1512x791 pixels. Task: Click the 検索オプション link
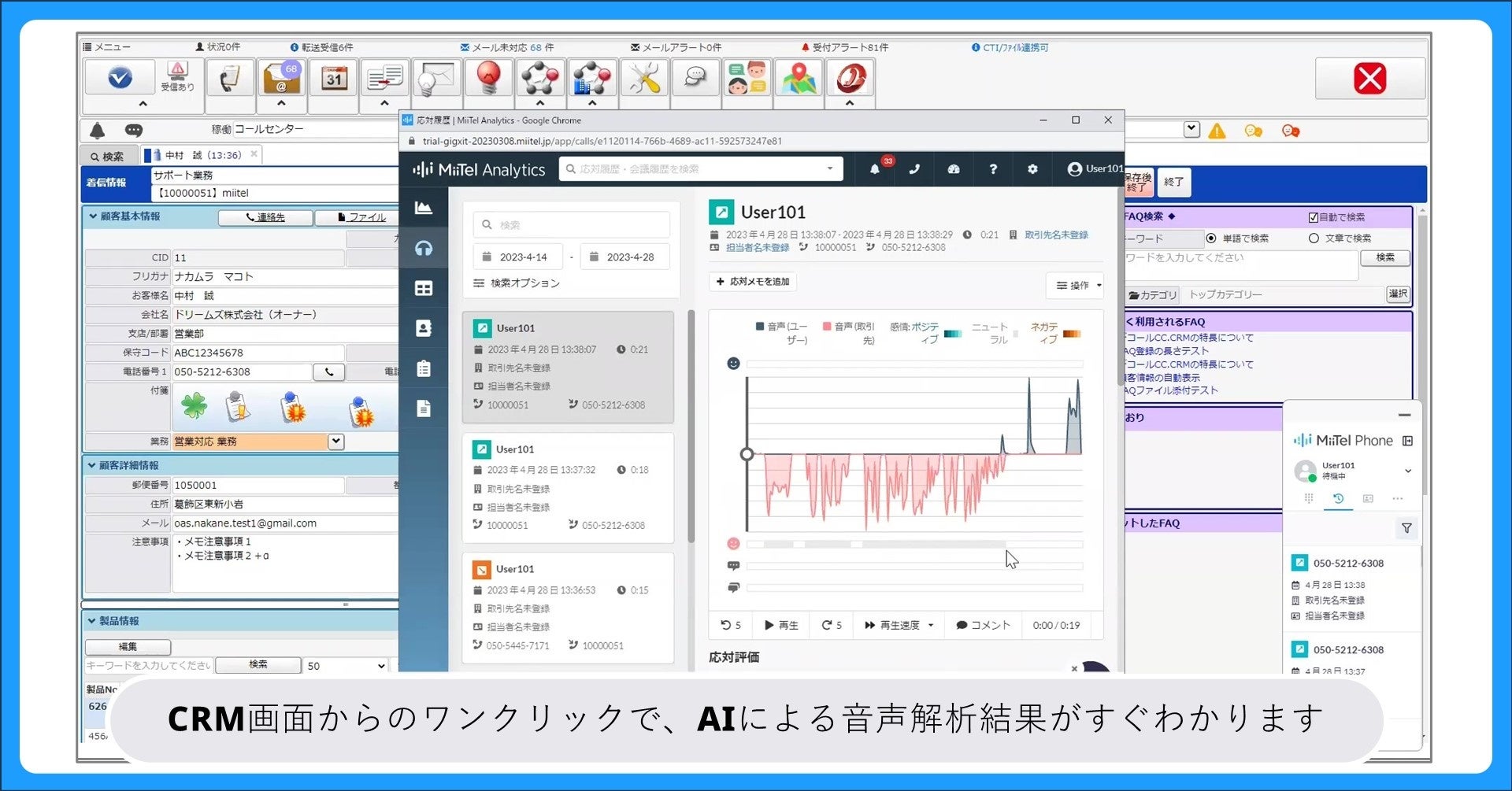[517, 283]
